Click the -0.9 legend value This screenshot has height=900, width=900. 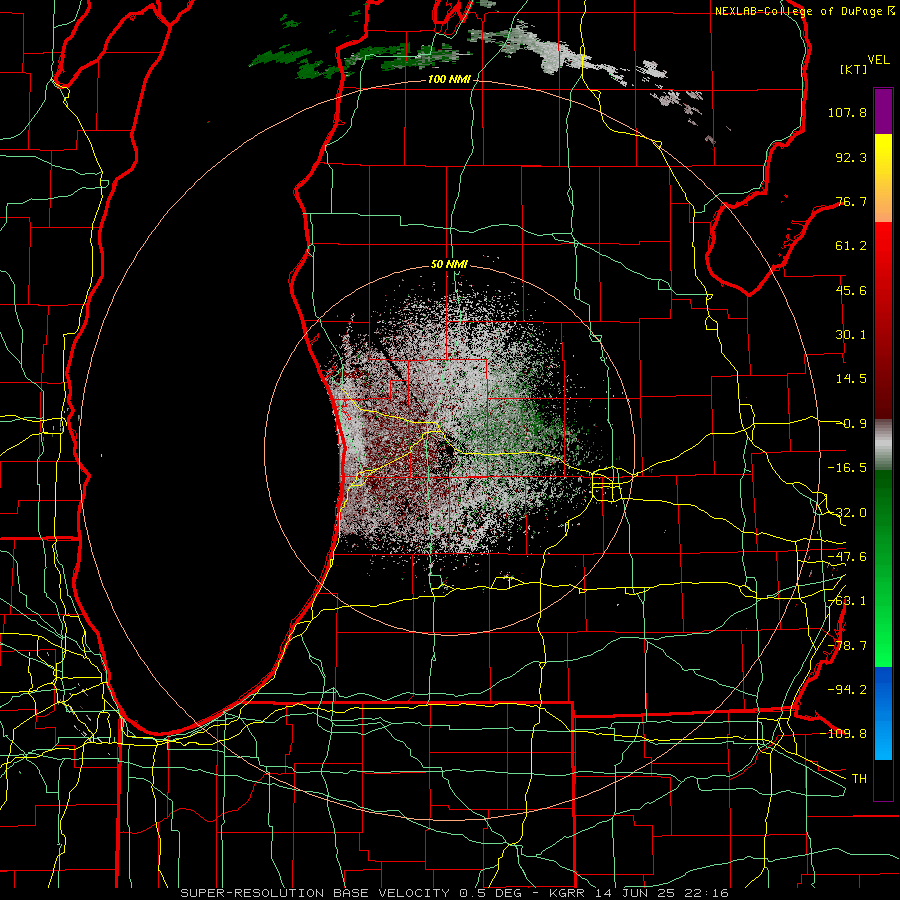coord(852,424)
